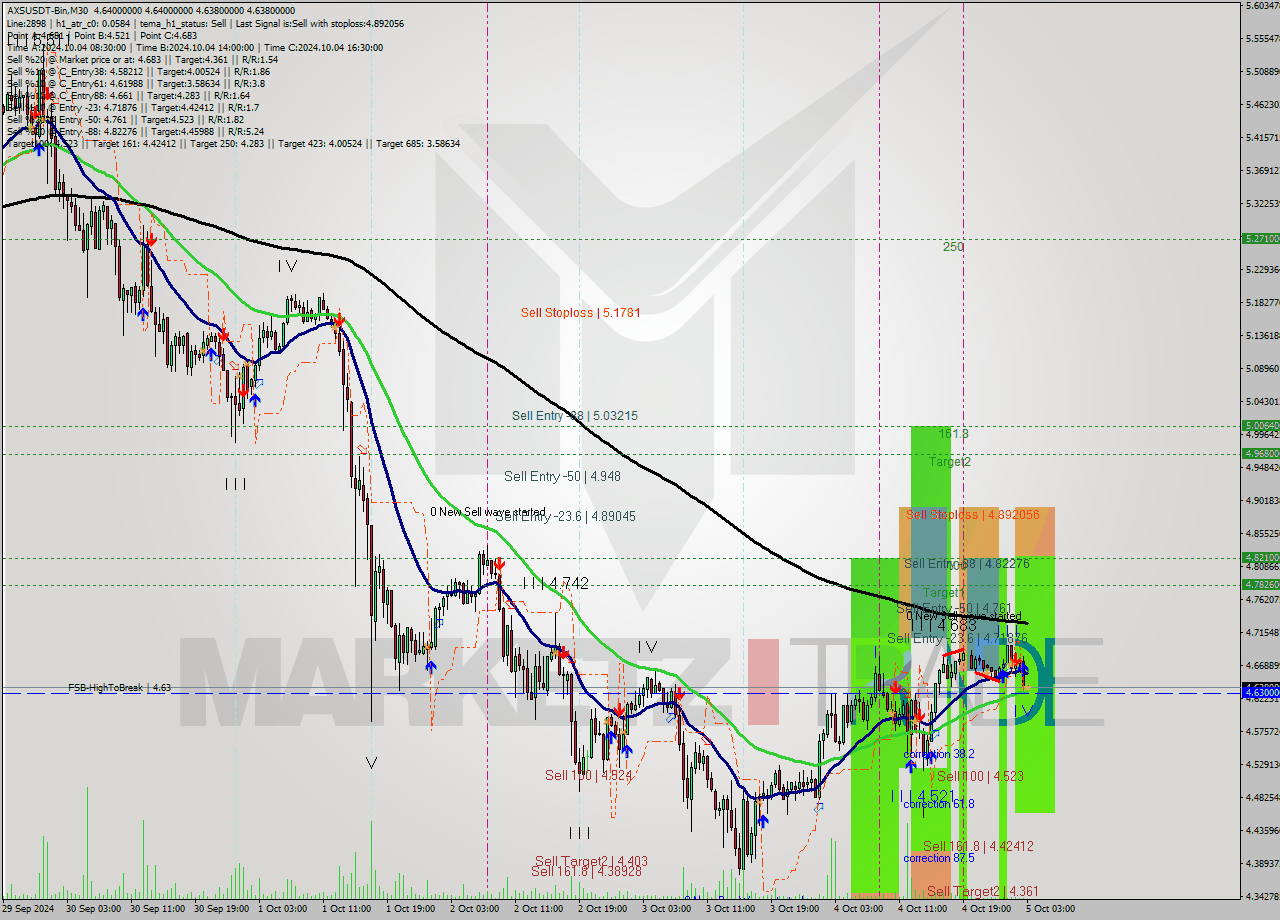Select the 'Sell 161.8 | 4.38928' label
Image resolution: width=1280 pixels, height=920 pixels.
click(586, 872)
